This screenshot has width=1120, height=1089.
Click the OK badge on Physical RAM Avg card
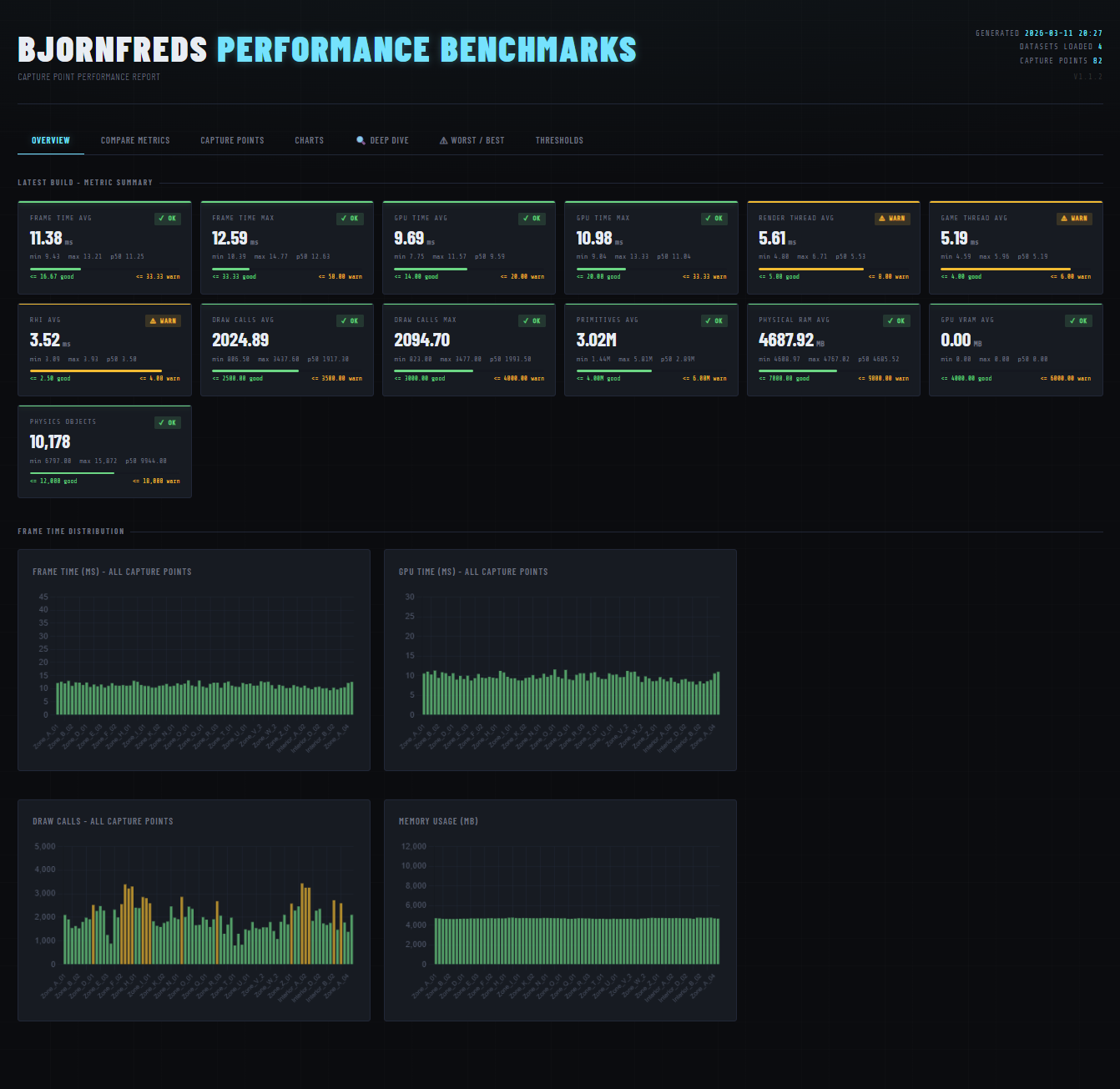(897, 320)
